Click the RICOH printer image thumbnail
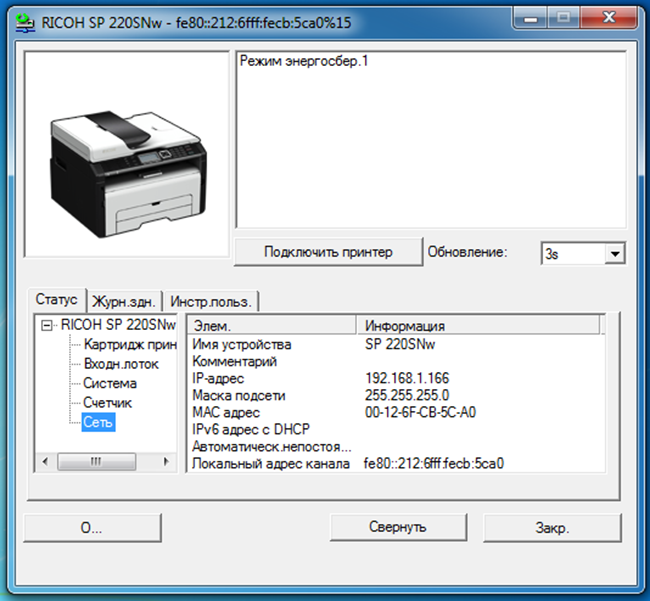650x601 pixels. (x=126, y=155)
